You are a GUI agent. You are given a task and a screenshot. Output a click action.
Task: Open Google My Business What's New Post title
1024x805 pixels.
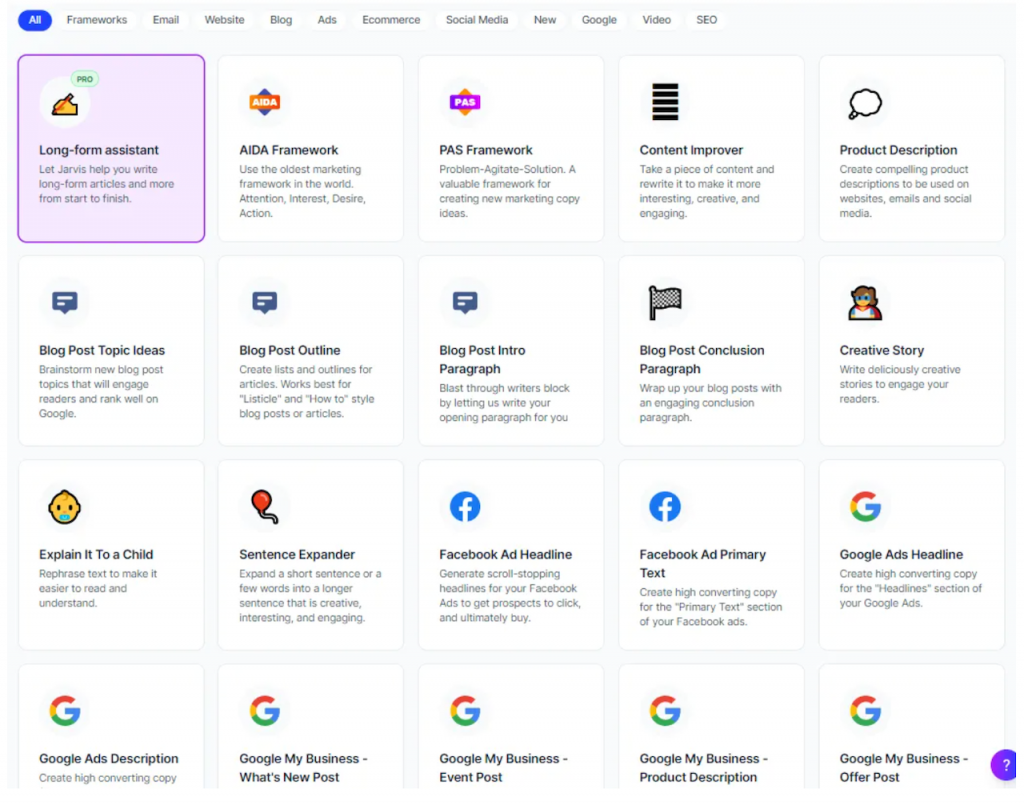pos(303,768)
